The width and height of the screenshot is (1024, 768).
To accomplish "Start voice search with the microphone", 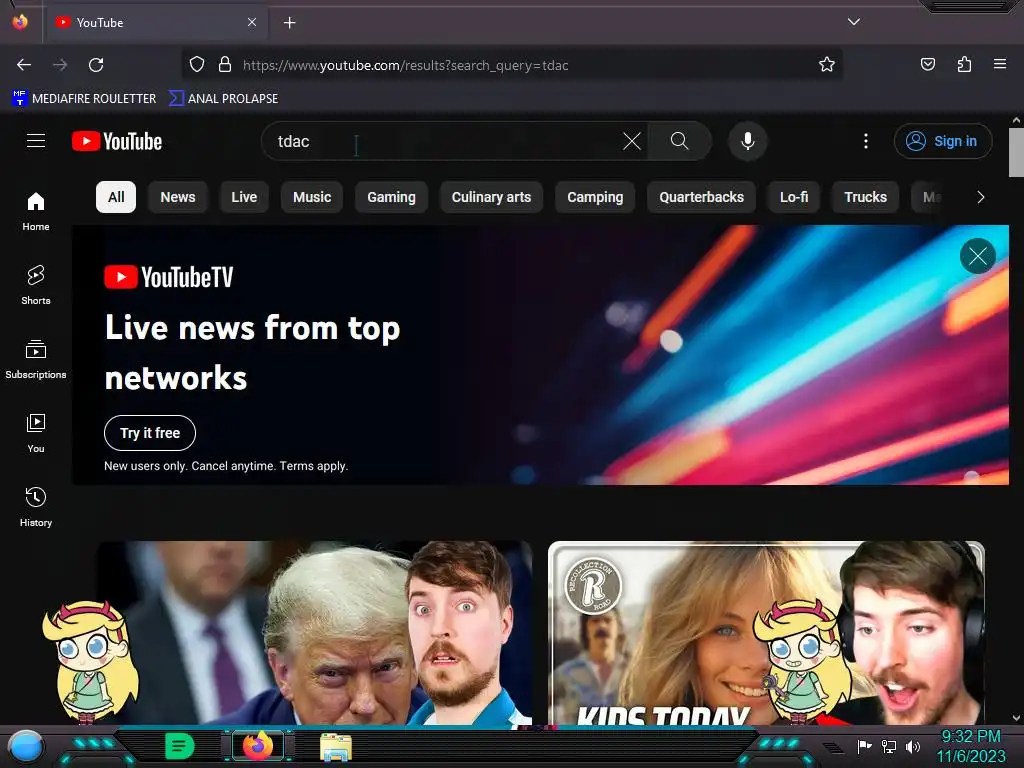I will pyautogui.click(x=748, y=141).
